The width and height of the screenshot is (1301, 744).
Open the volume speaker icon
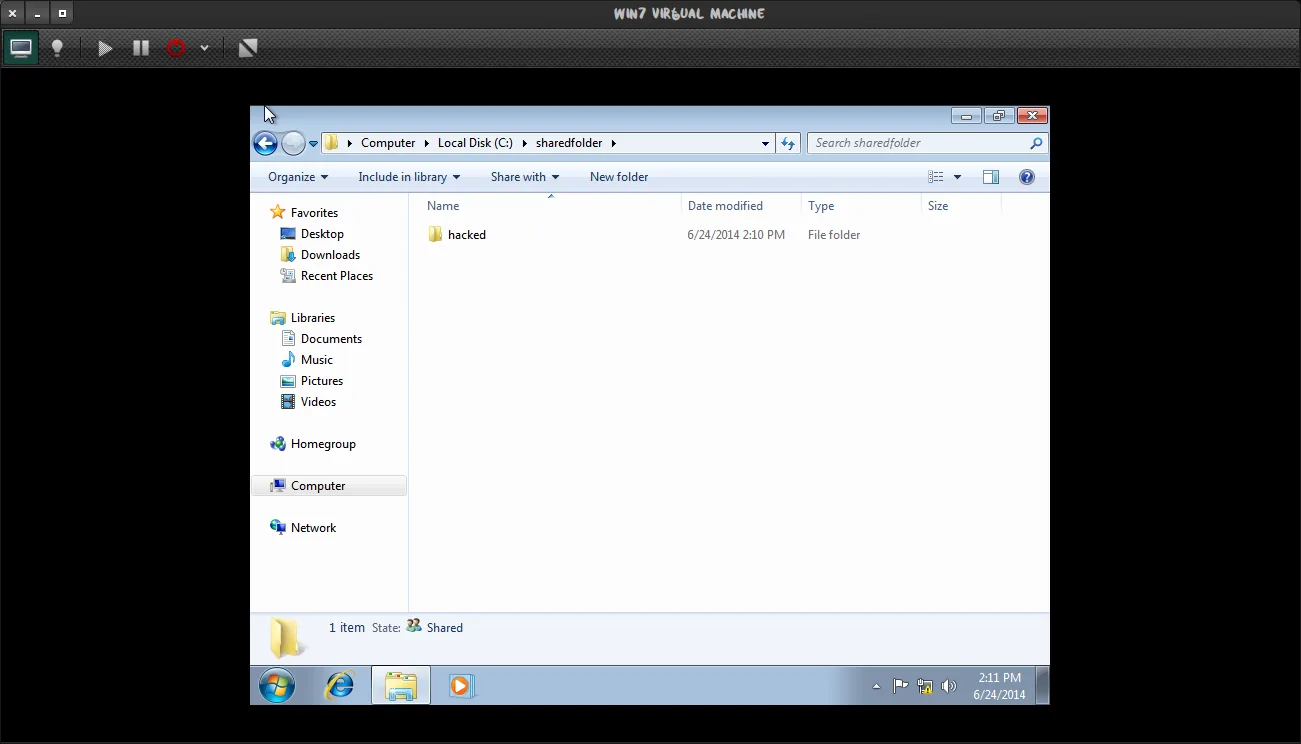point(949,686)
